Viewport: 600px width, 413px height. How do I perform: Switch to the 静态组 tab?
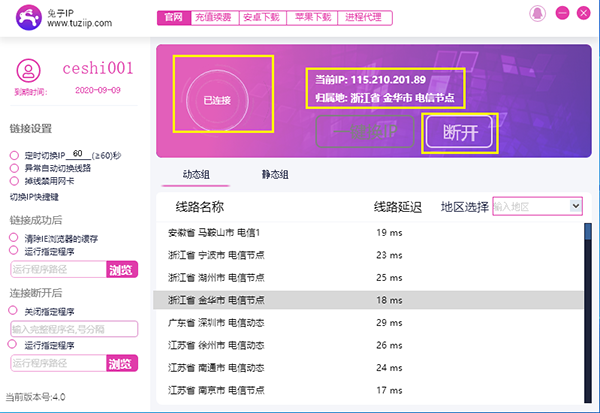point(275,175)
